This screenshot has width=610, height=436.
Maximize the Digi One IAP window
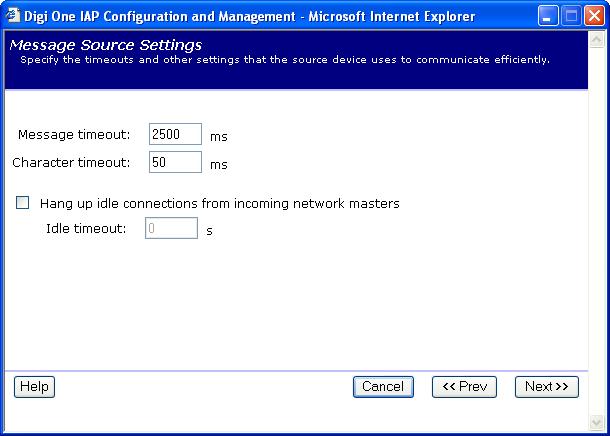[570, 16]
